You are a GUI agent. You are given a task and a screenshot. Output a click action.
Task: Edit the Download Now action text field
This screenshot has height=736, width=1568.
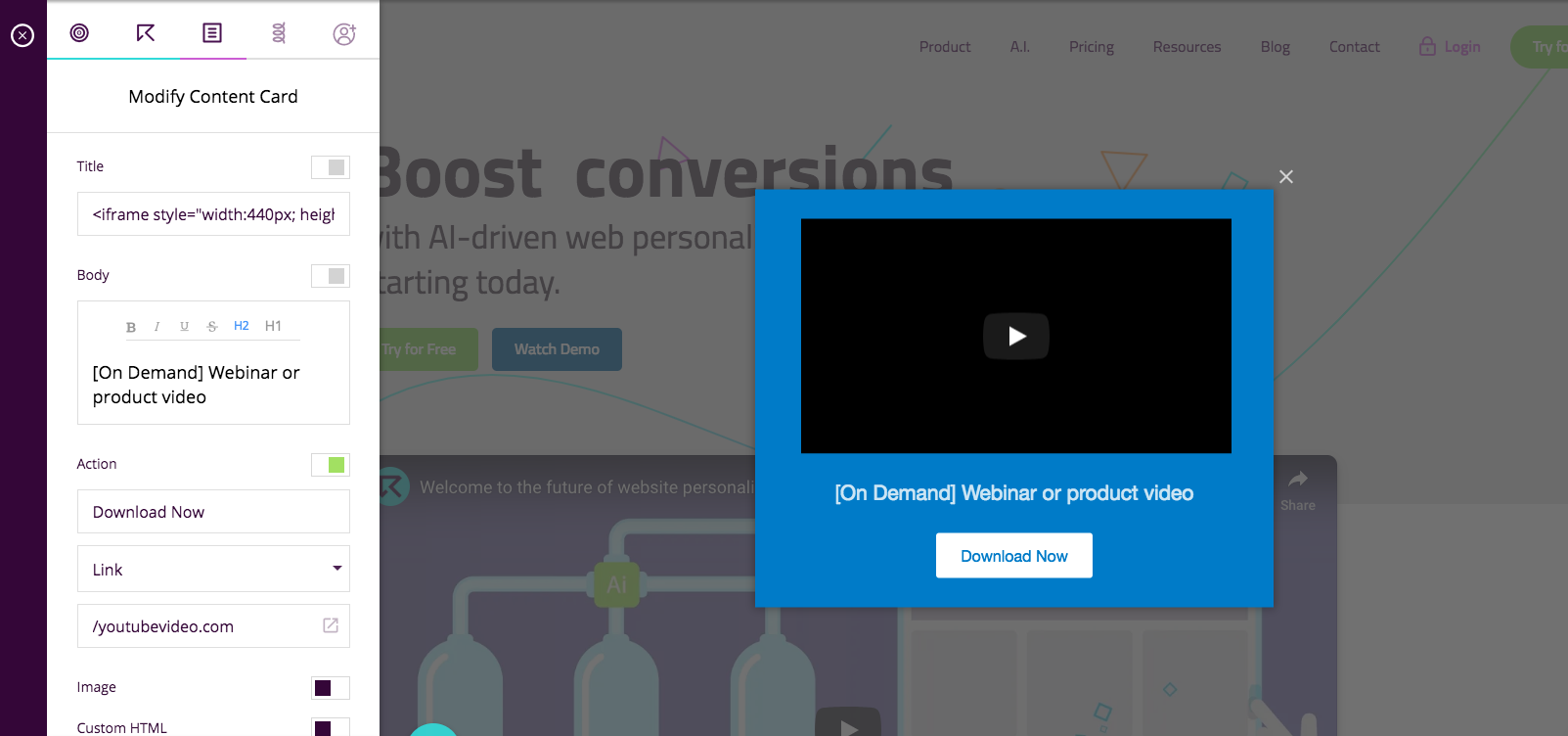[x=213, y=512]
